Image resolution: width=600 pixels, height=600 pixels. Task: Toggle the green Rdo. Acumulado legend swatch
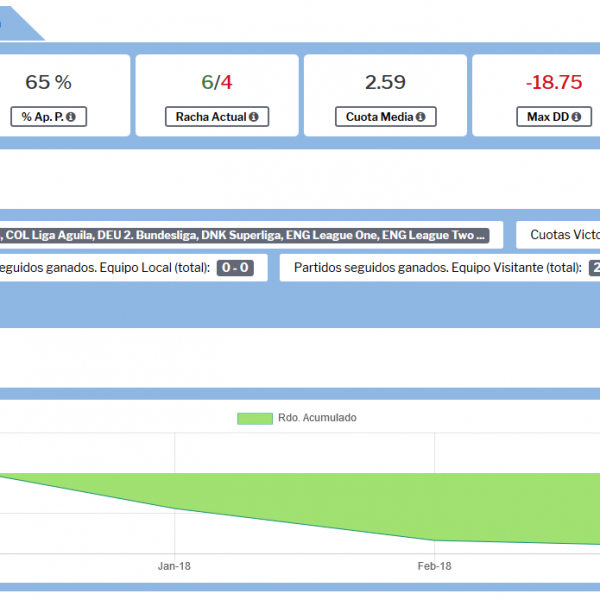(255, 418)
